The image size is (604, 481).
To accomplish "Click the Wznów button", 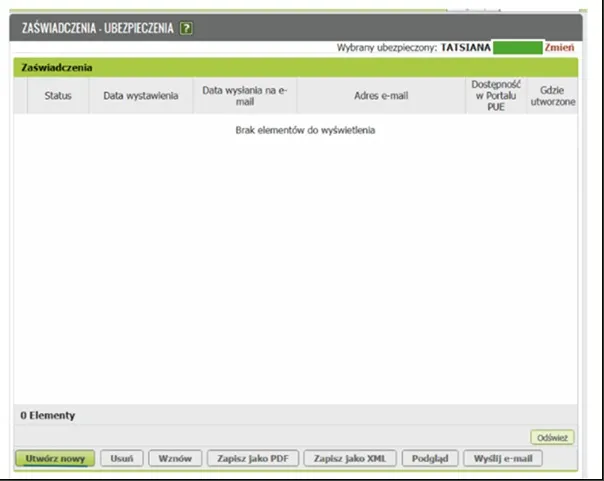I will click(175, 458).
